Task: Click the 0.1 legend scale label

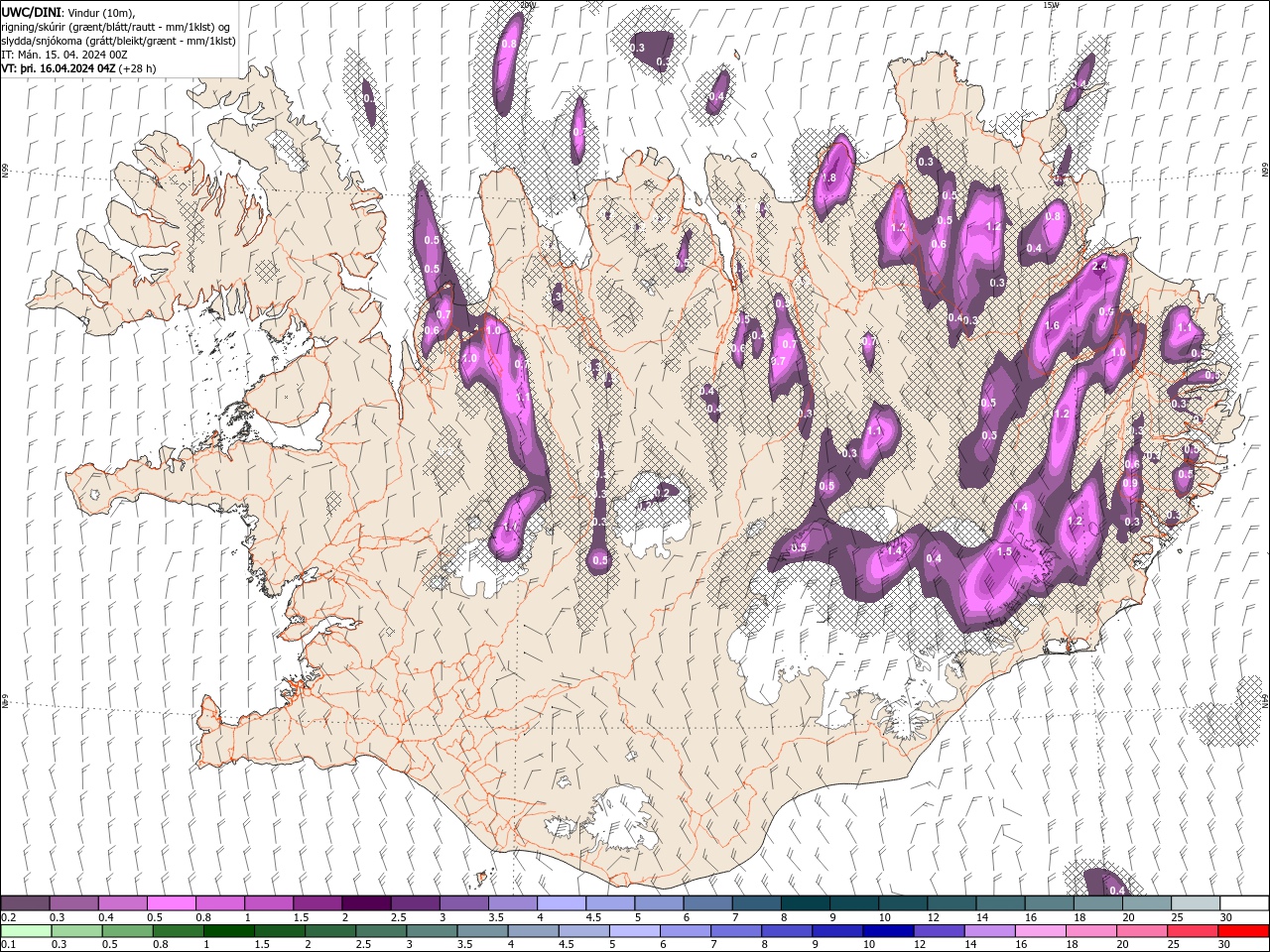Action: [8, 944]
